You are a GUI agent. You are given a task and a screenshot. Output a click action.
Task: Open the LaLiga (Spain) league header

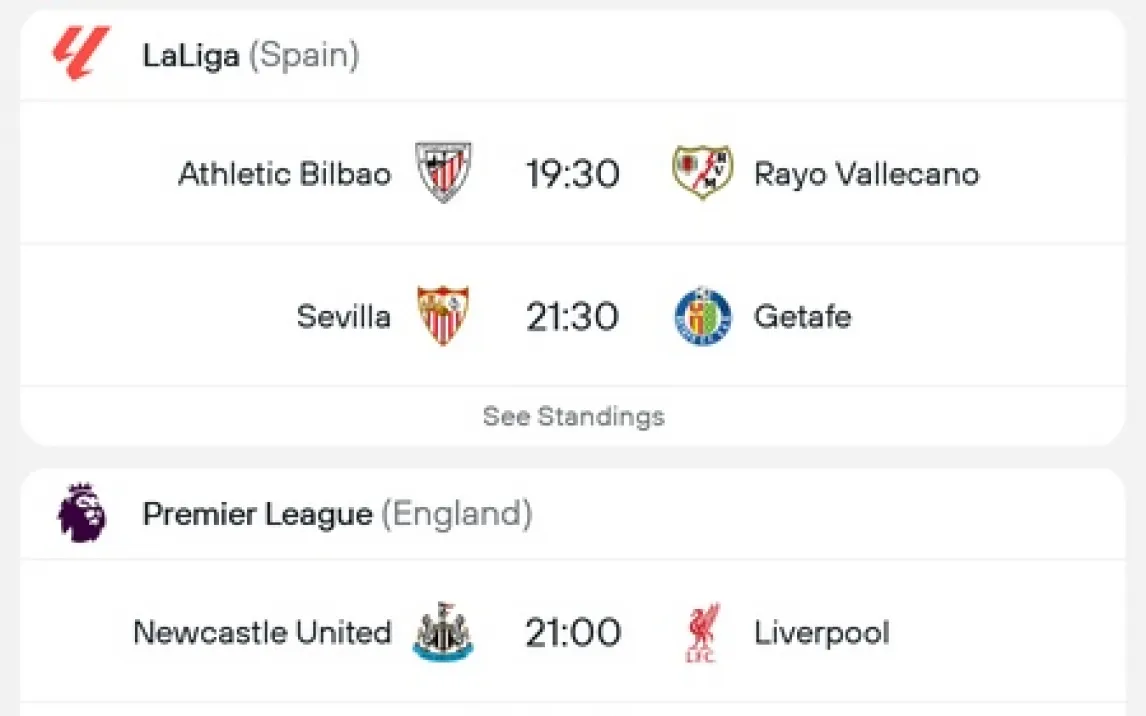click(x=250, y=55)
